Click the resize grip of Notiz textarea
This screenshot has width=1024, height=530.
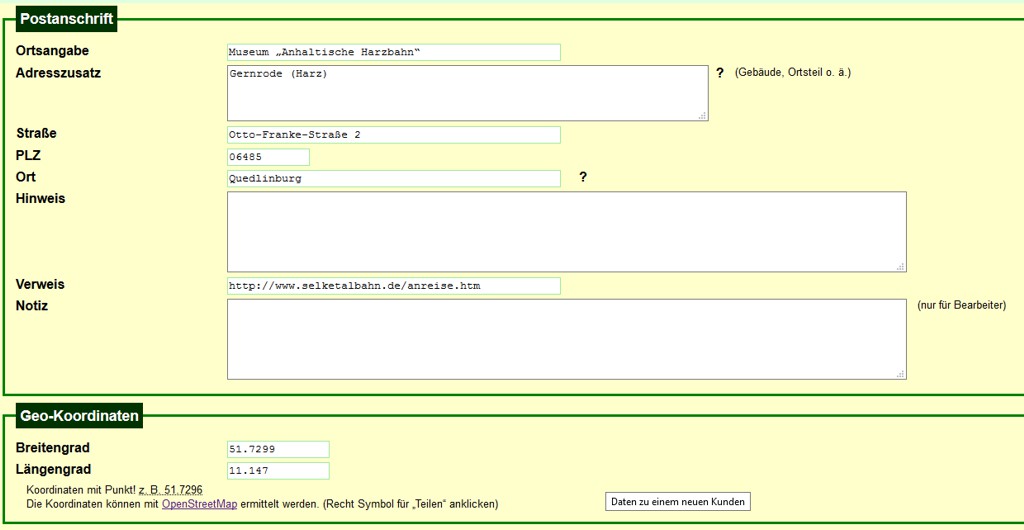pyautogui.click(x=901, y=374)
